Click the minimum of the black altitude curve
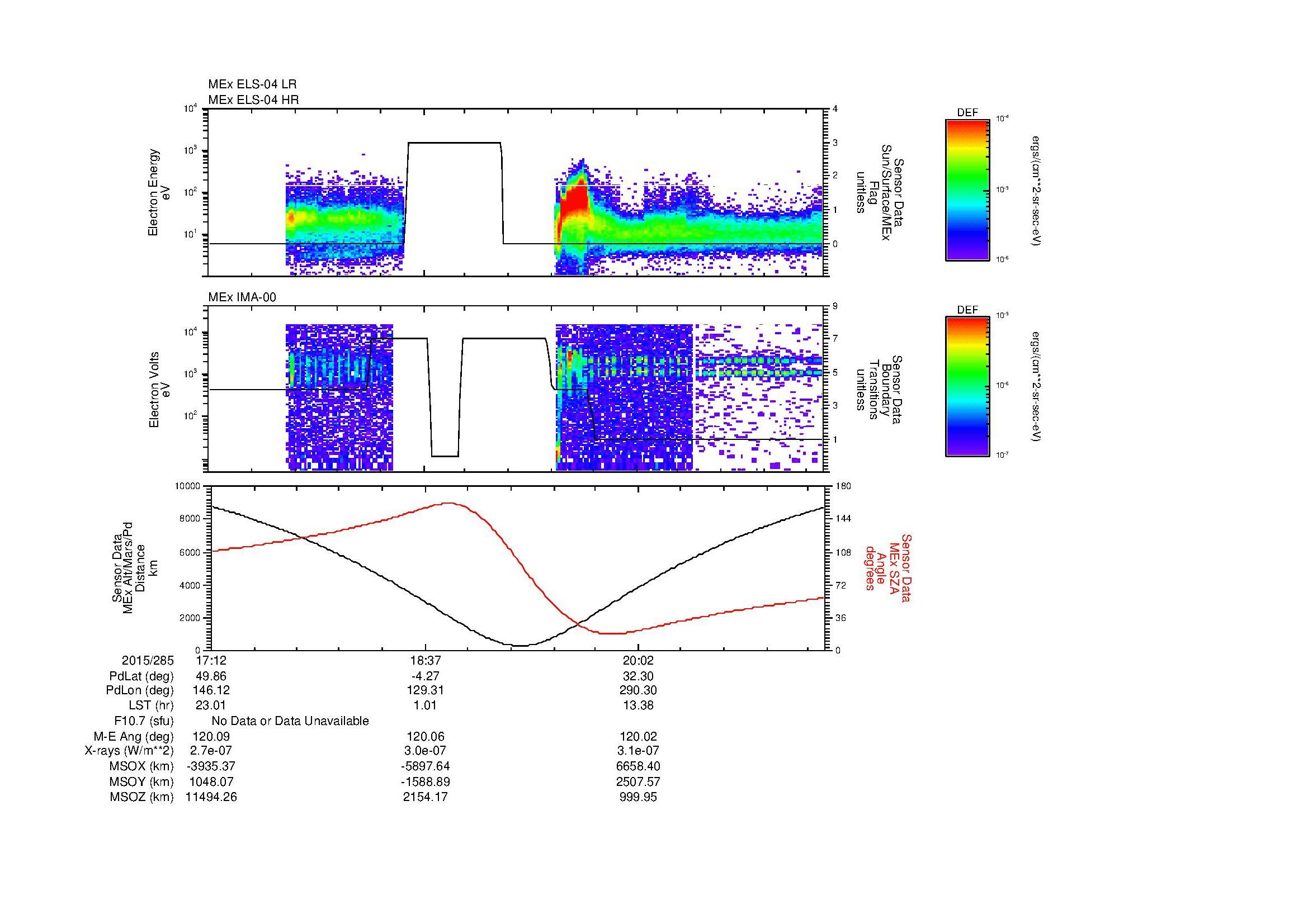 click(521, 646)
